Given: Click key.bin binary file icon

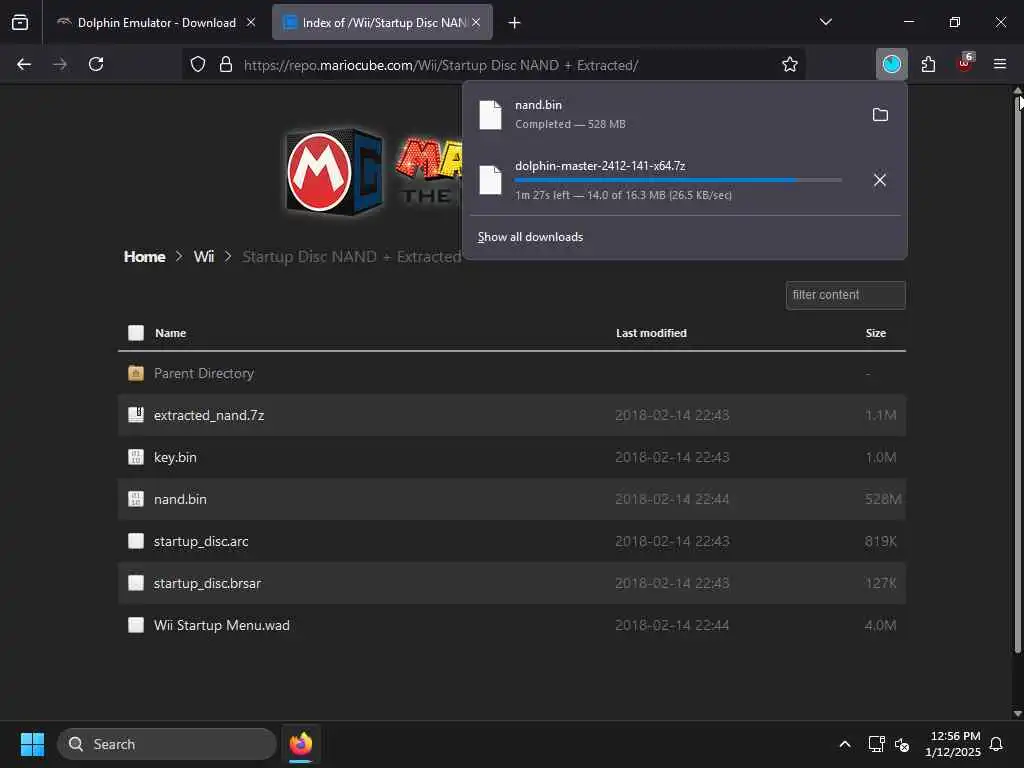Looking at the screenshot, I should 136,457.
